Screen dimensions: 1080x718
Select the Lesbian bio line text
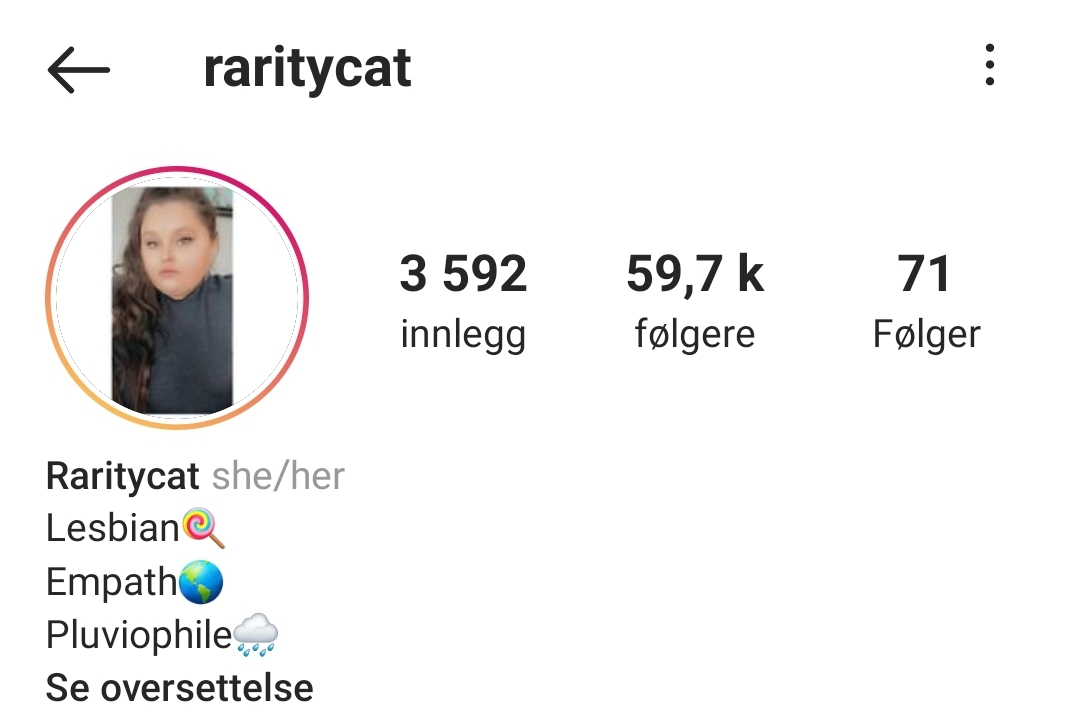click(112, 529)
